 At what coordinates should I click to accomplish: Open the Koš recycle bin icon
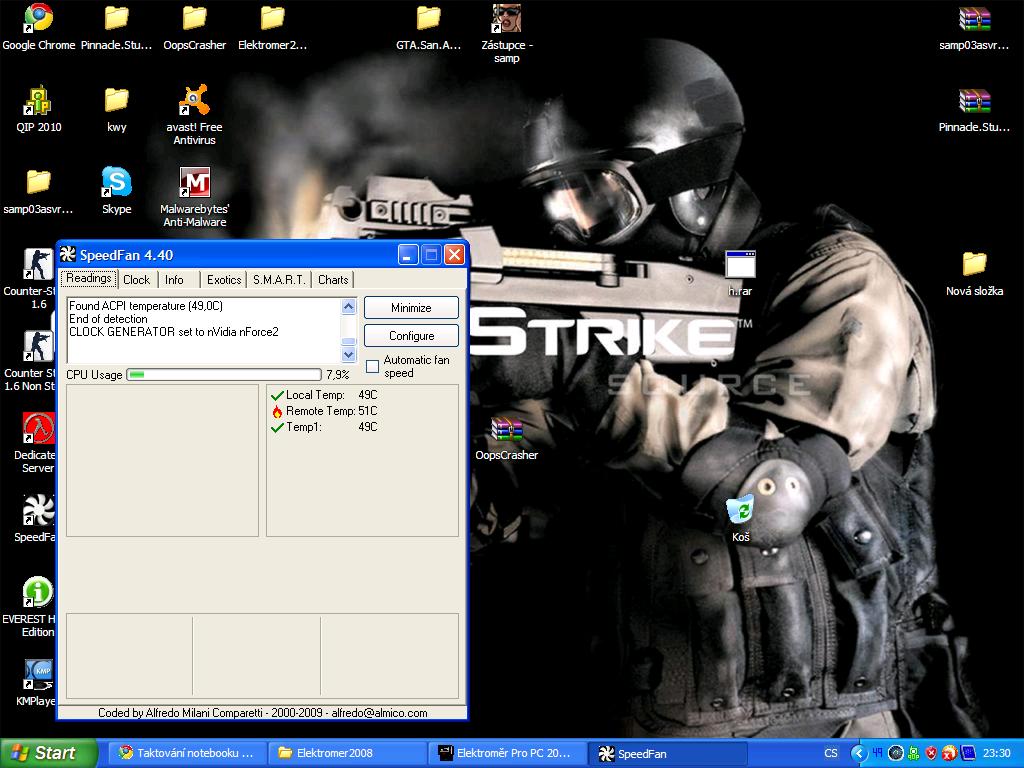(x=740, y=511)
